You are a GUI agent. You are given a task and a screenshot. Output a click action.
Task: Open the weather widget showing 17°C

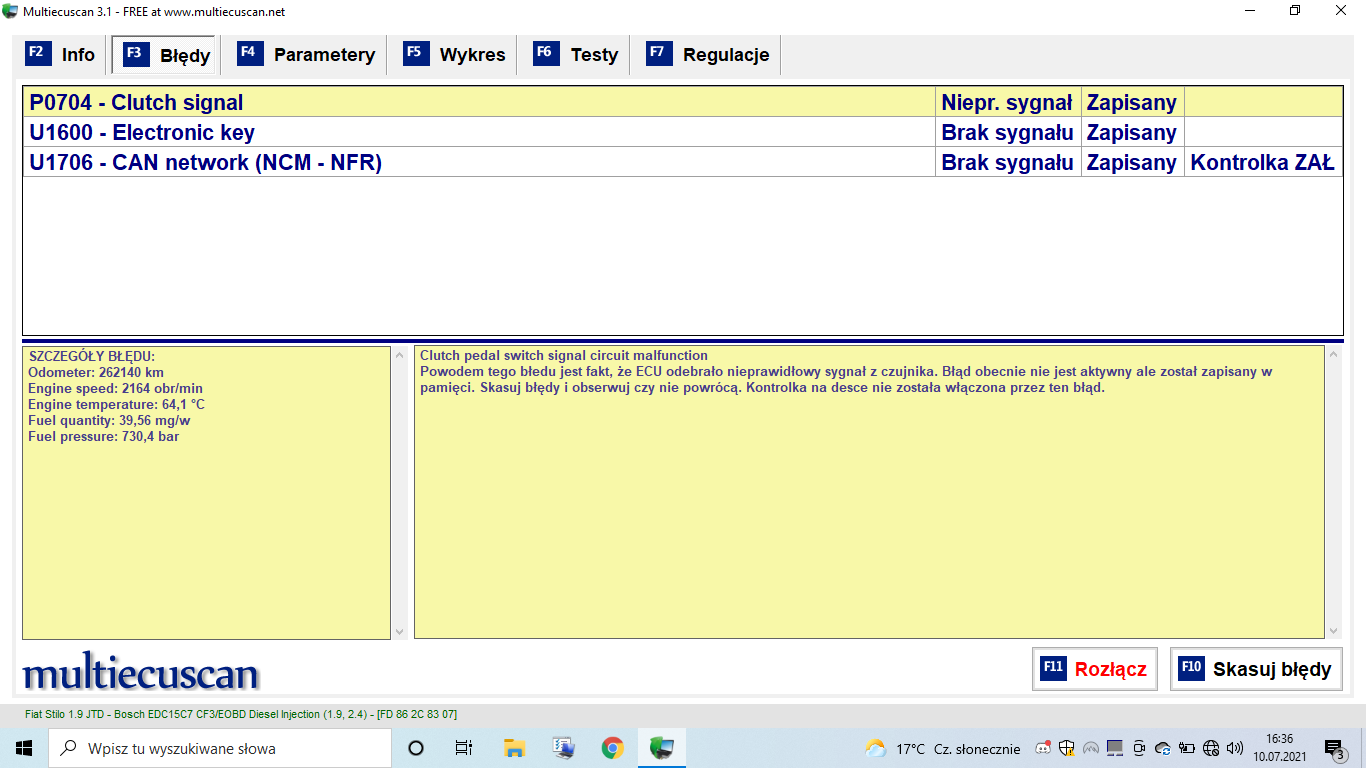(943, 748)
